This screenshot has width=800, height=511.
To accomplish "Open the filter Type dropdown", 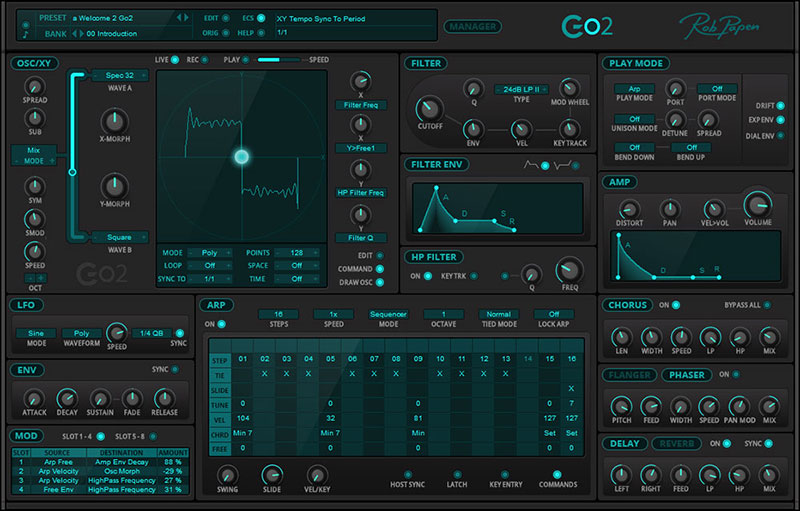I will 520,89.
